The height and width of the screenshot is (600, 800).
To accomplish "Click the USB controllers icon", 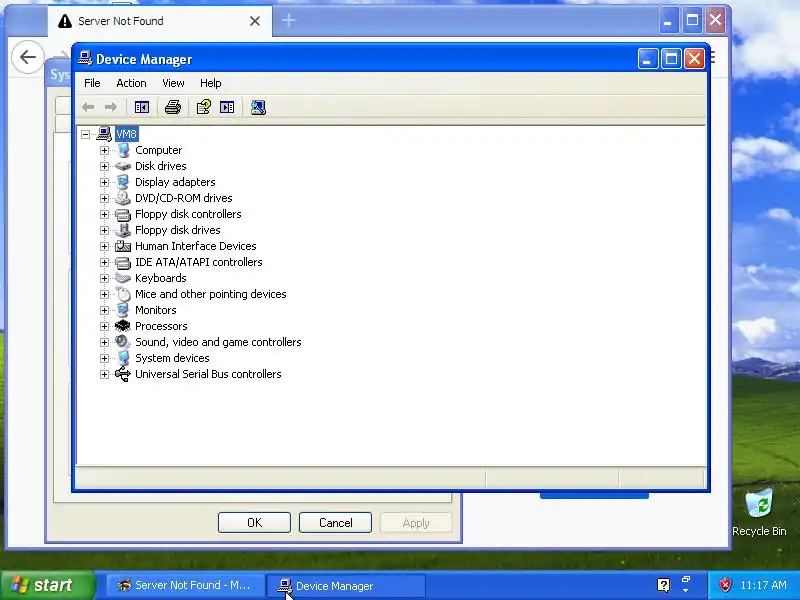I will pos(123,374).
